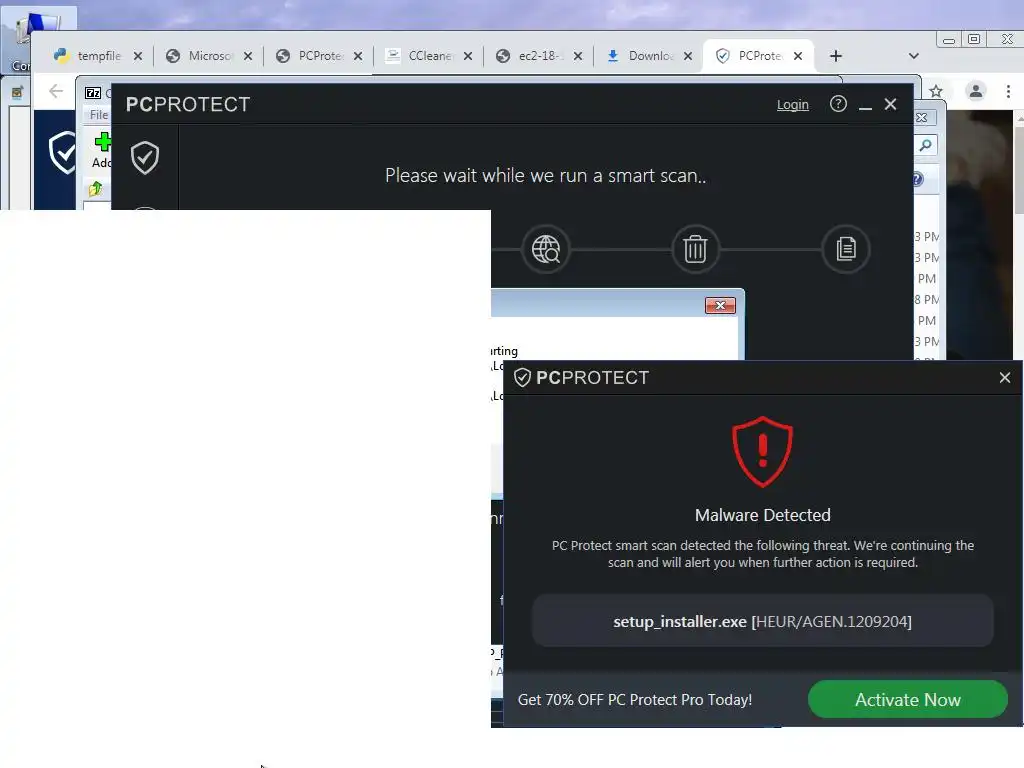1024x768 pixels.
Task: Open the browser profile avatar icon
Action: [x=976, y=91]
